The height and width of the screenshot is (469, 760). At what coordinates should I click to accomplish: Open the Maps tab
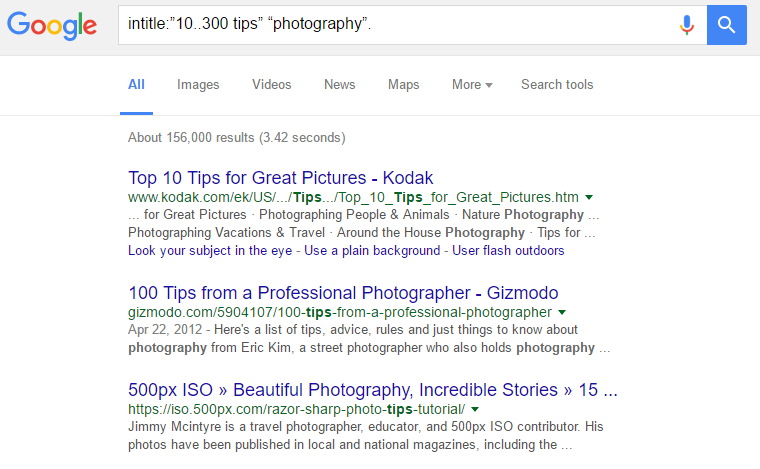tap(403, 85)
